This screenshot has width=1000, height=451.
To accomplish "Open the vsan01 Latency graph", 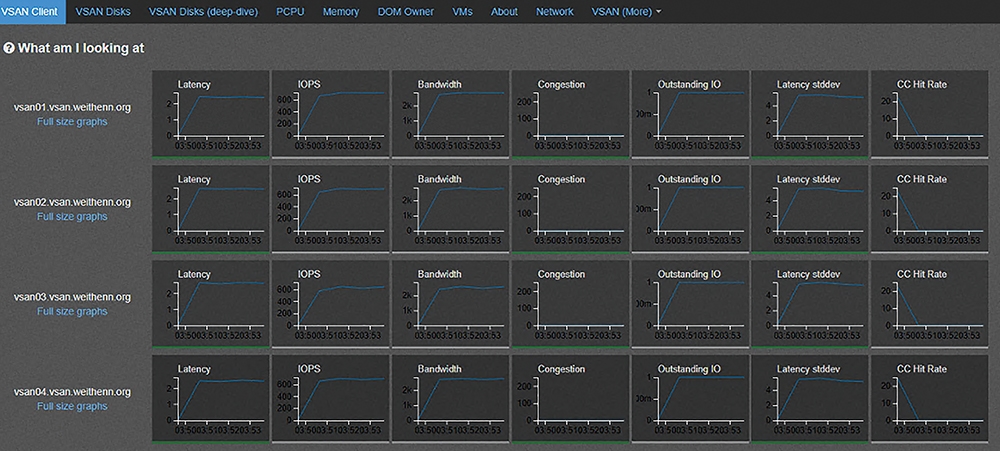I will click(210, 114).
